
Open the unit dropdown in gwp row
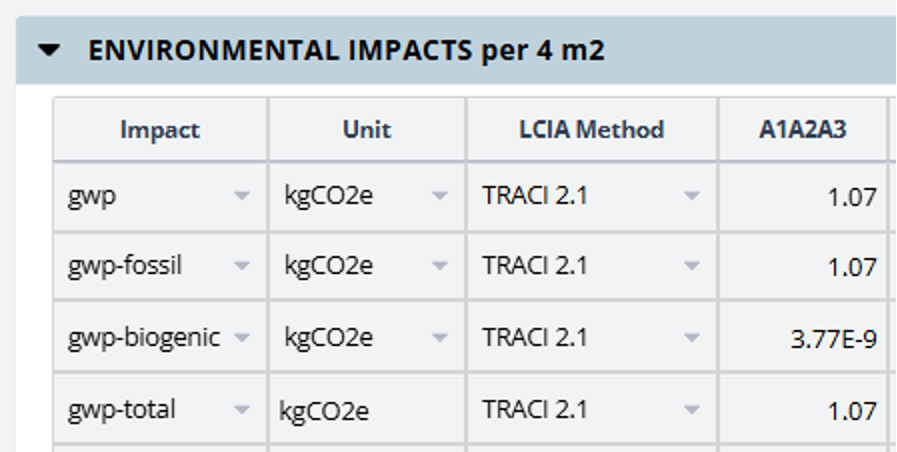(x=439, y=197)
